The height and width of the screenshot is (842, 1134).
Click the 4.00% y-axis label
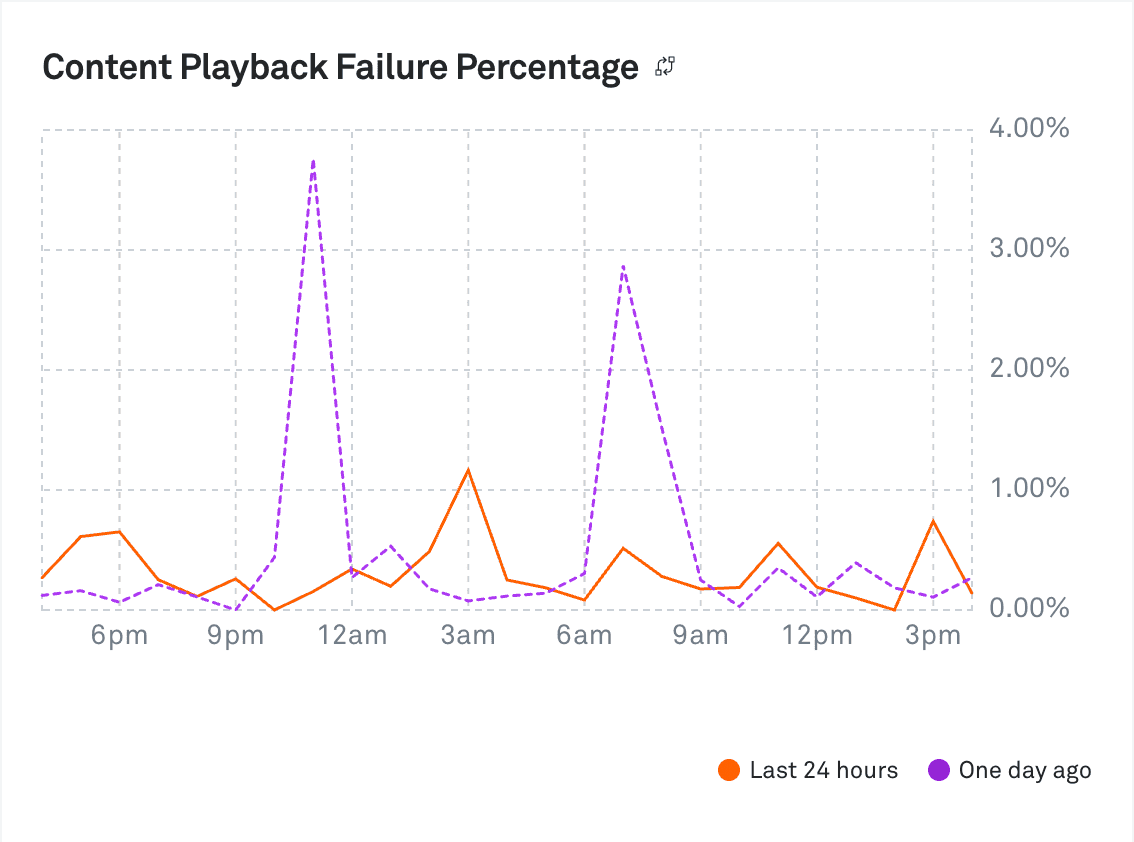[x=1029, y=129]
